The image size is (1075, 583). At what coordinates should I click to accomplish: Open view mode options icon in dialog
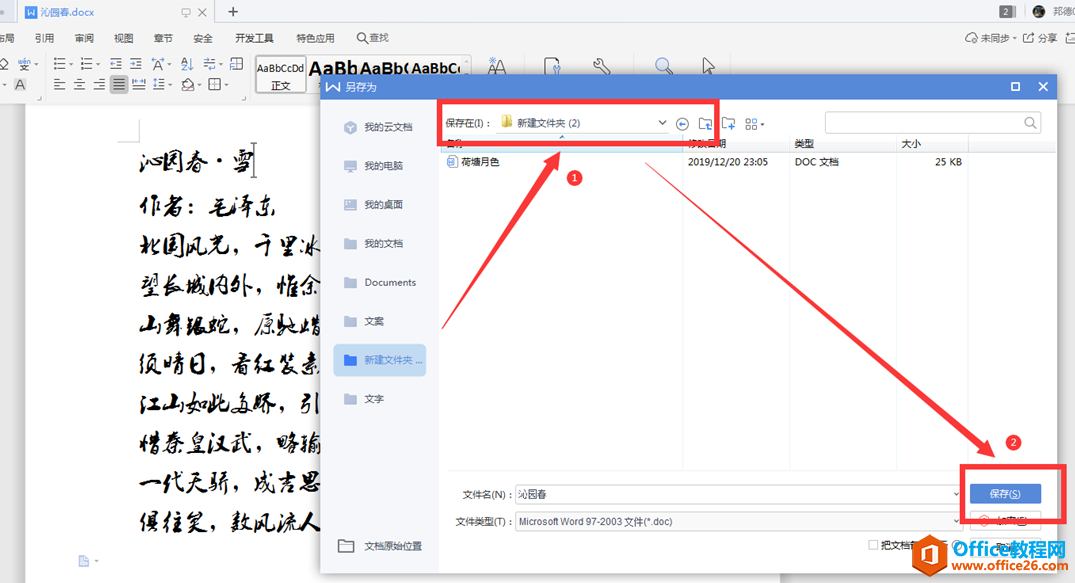click(x=754, y=124)
